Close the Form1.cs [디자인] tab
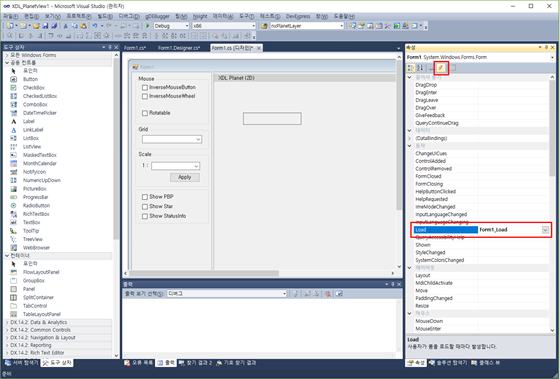Viewport: 559px width, 379px height. (259, 48)
